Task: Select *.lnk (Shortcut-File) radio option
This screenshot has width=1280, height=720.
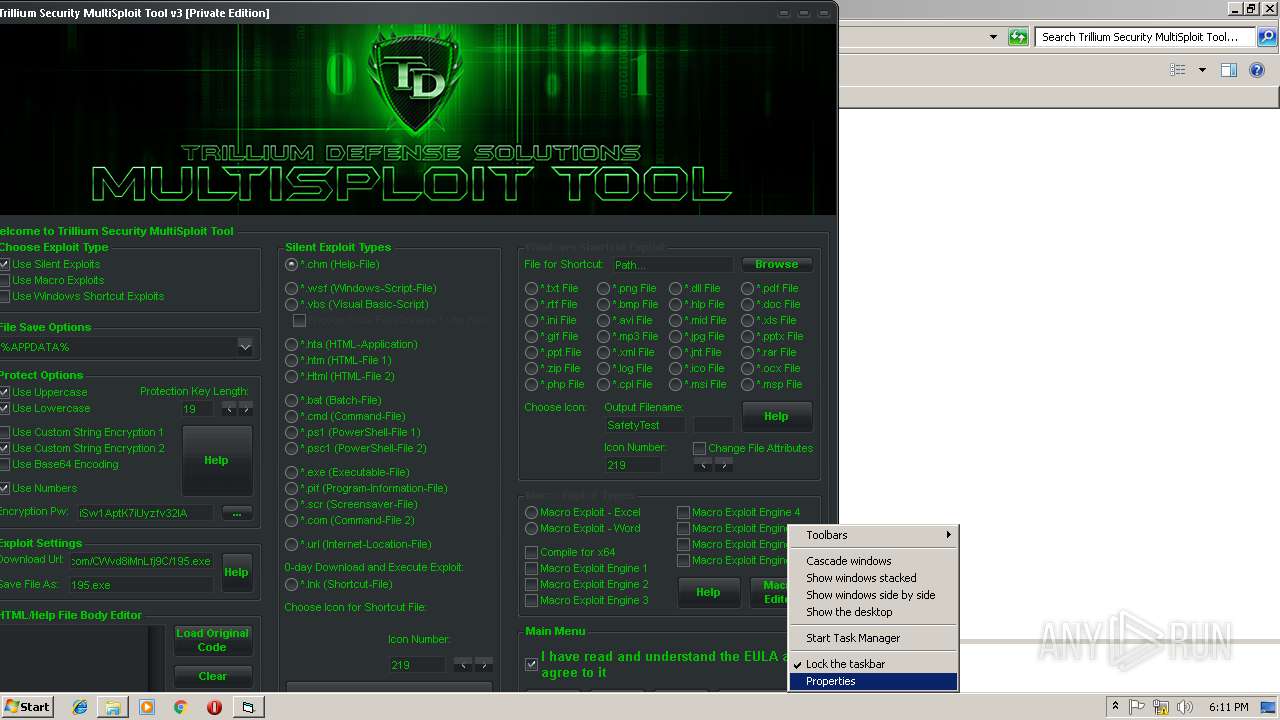Action: tap(292, 584)
